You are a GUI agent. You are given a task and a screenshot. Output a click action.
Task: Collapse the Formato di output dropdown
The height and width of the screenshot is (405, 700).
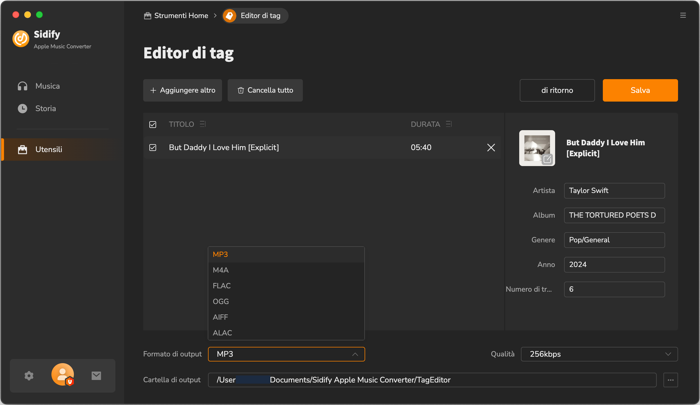pos(286,354)
